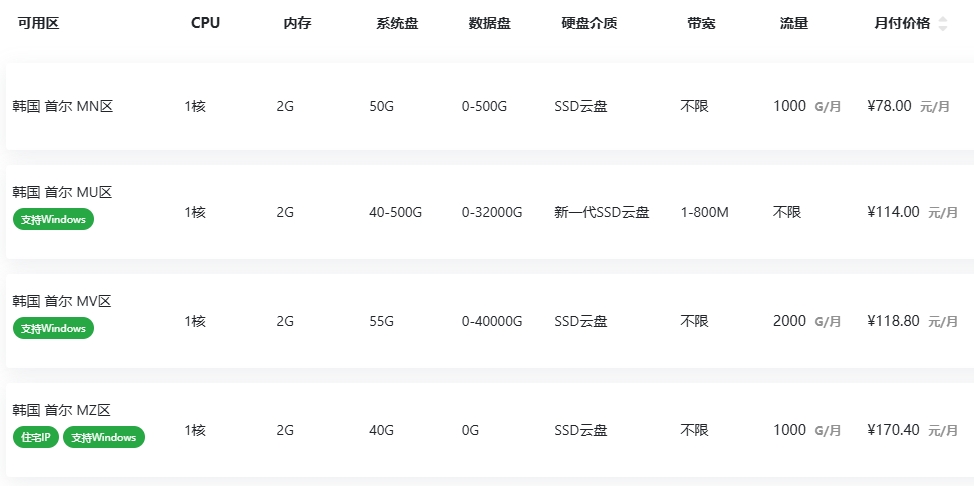The image size is (974, 486).
Task: Click the 月付价格 column header
Action: 901,24
